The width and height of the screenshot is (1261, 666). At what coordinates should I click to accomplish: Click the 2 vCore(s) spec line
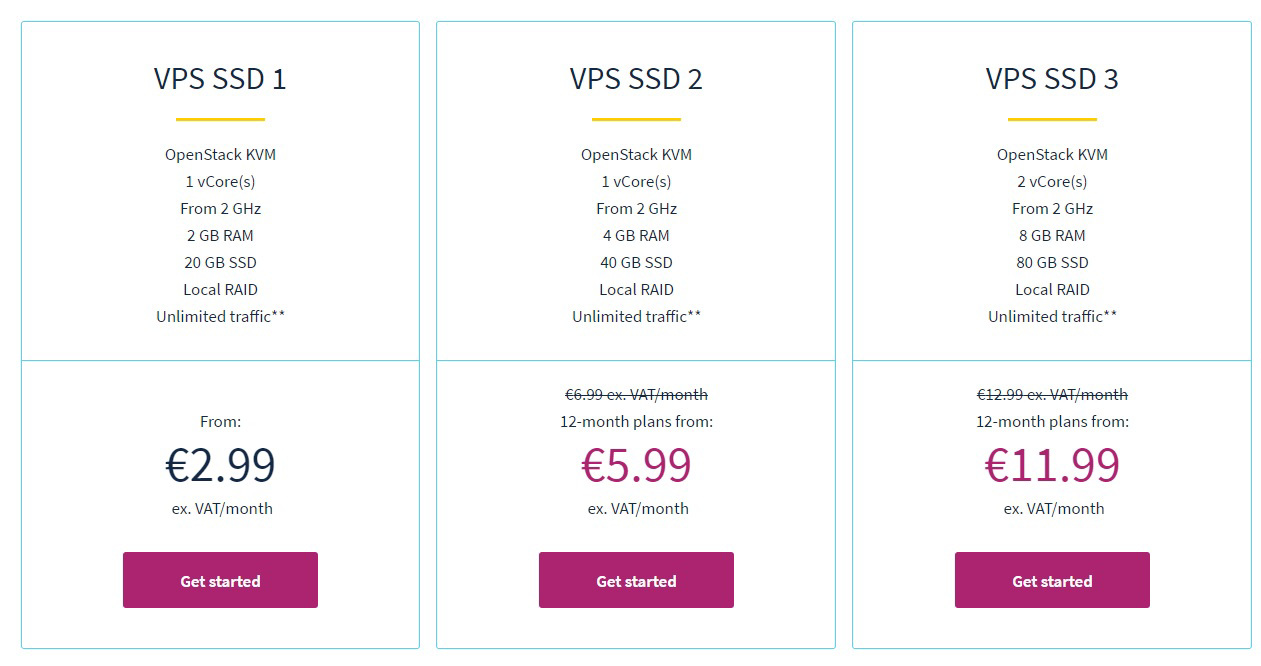(x=1052, y=181)
